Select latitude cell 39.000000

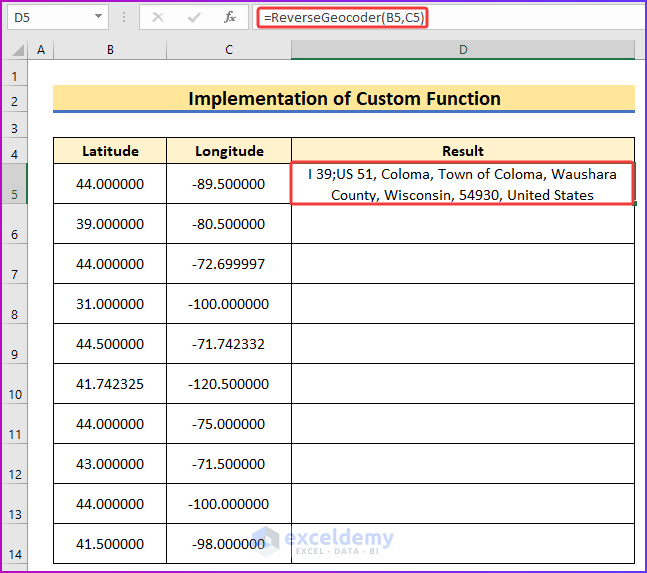pos(110,224)
